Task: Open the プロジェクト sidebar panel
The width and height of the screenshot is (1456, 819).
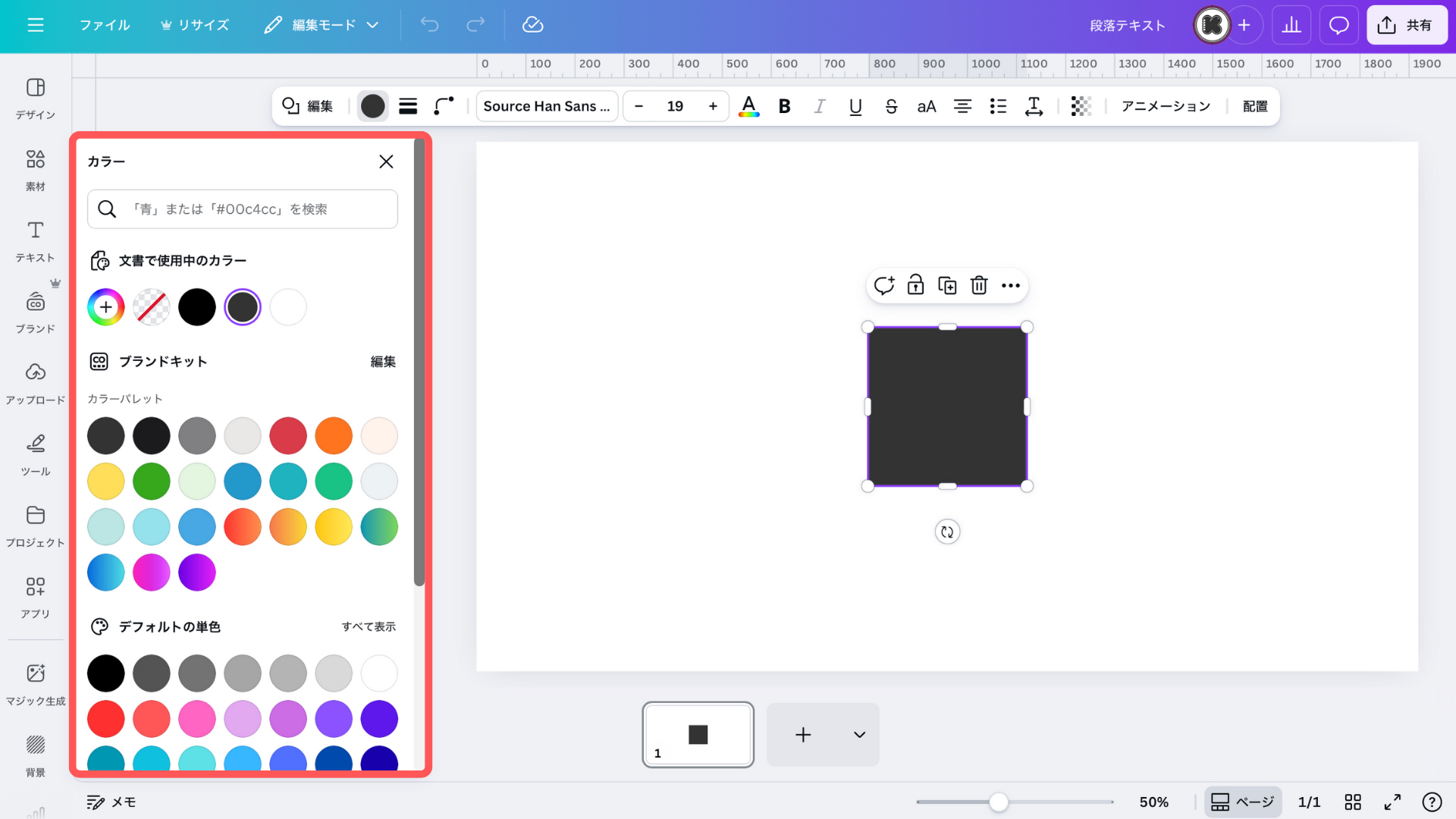Action: click(x=36, y=526)
